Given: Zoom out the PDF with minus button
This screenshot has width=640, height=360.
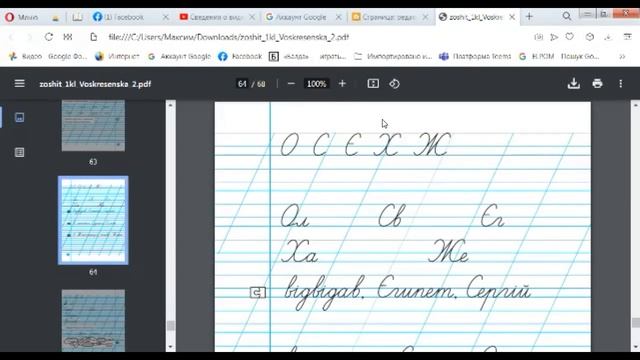Looking at the screenshot, I should pyautogui.click(x=291, y=84).
